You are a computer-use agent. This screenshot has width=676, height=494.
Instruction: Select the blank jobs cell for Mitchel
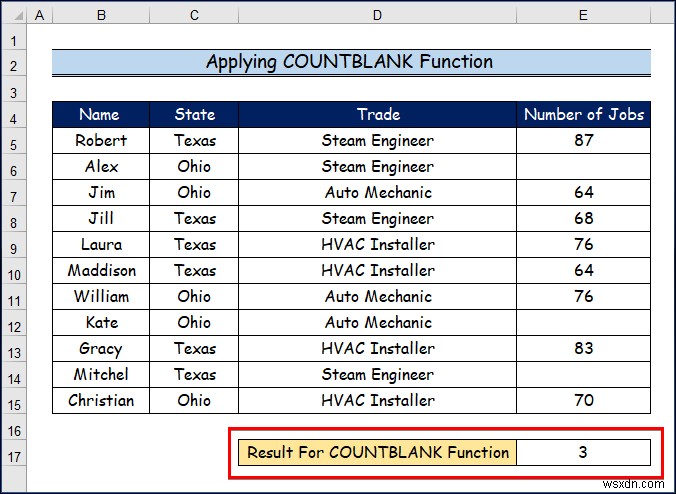click(x=584, y=375)
